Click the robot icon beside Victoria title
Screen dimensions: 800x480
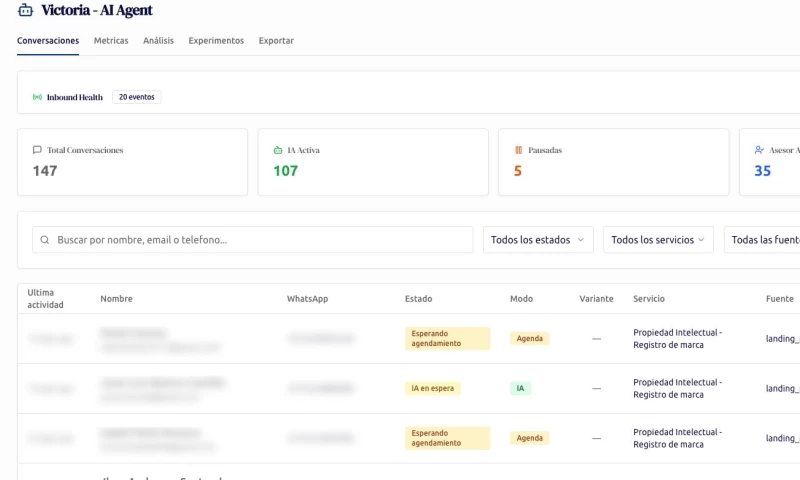pos(26,10)
